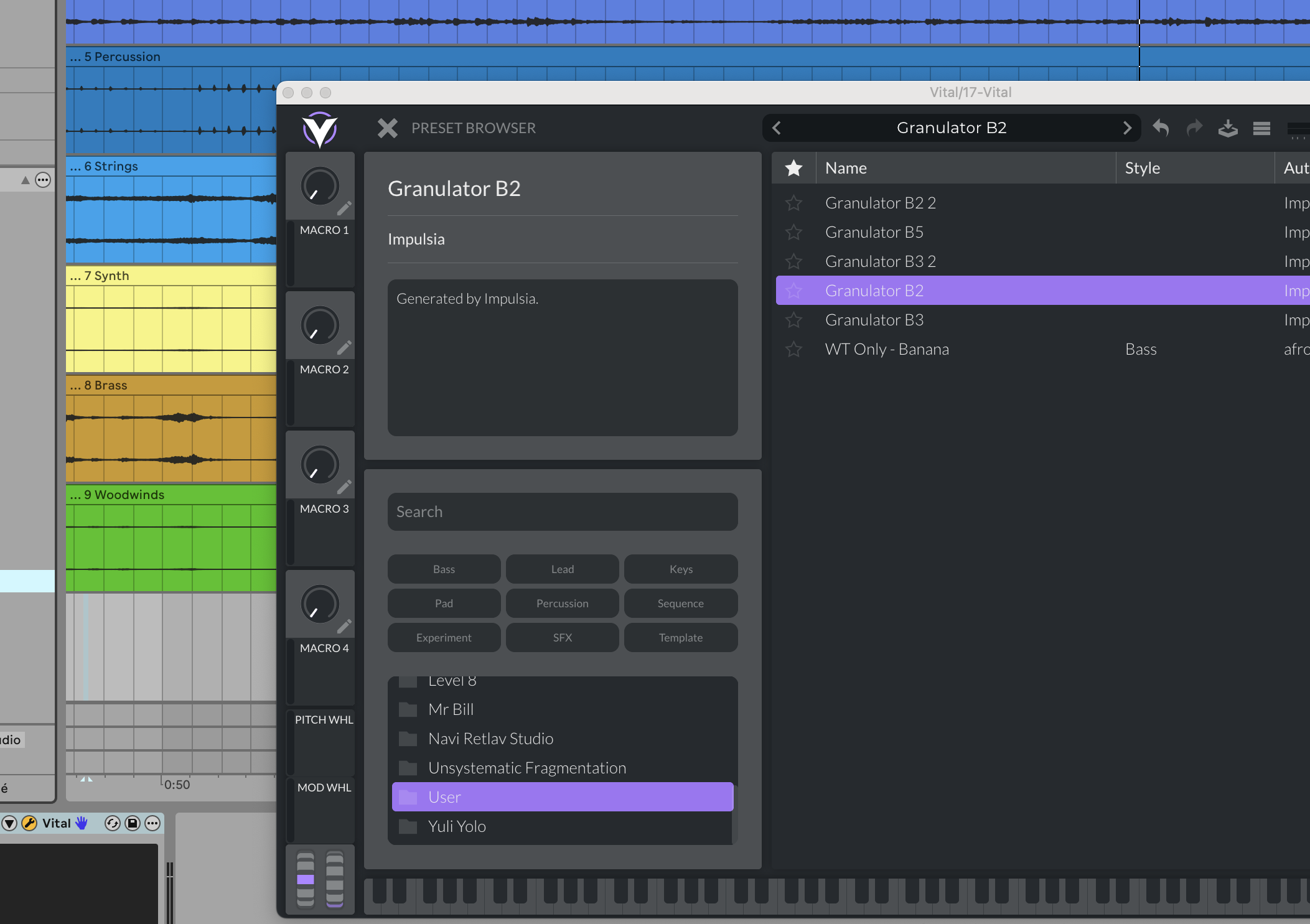Click the hot-swap arrows icon on Vital device

tap(113, 823)
